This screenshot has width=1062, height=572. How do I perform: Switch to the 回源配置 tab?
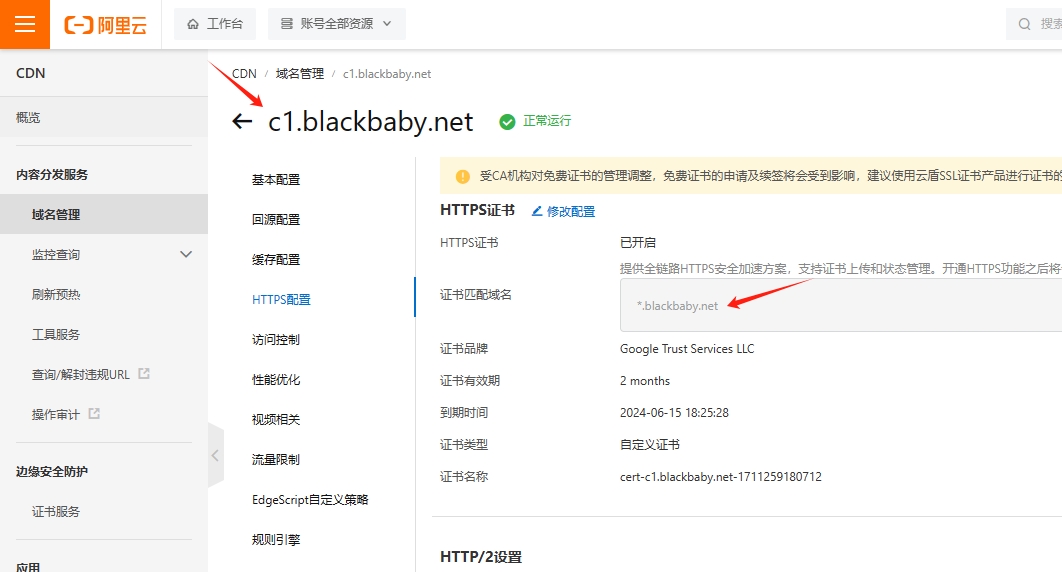[x=276, y=220]
